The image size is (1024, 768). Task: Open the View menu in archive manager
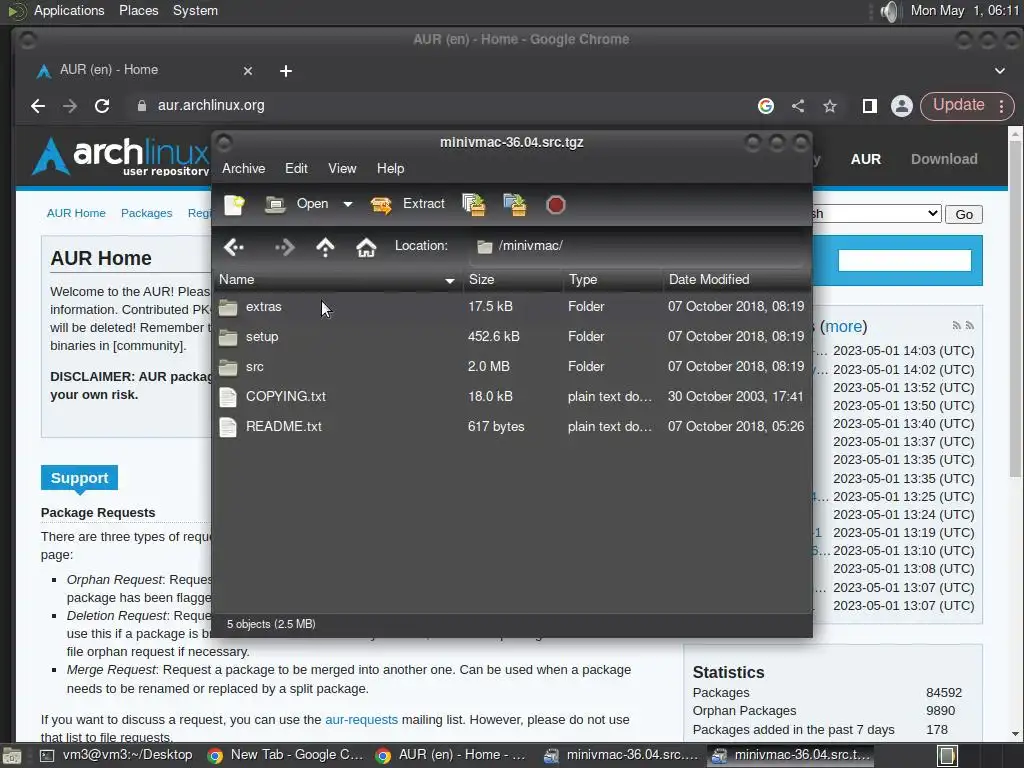click(x=342, y=168)
